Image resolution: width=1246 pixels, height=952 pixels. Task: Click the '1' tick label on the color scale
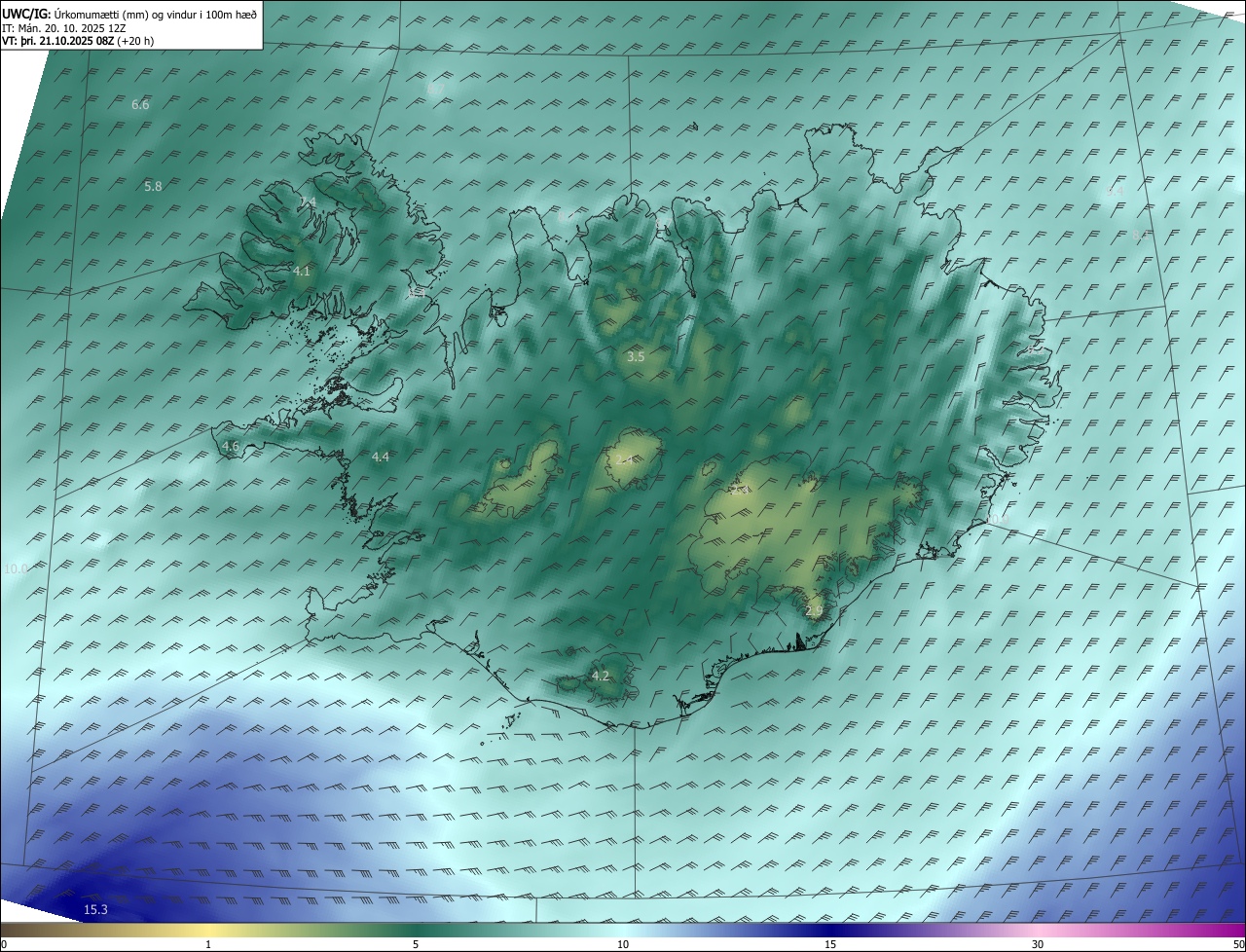(208, 944)
